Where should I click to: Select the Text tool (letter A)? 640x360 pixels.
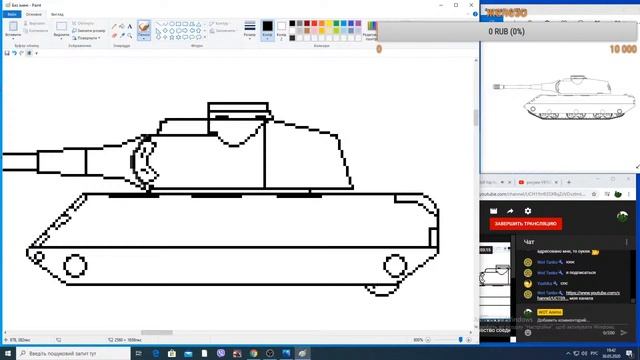pyautogui.click(x=130, y=27)
